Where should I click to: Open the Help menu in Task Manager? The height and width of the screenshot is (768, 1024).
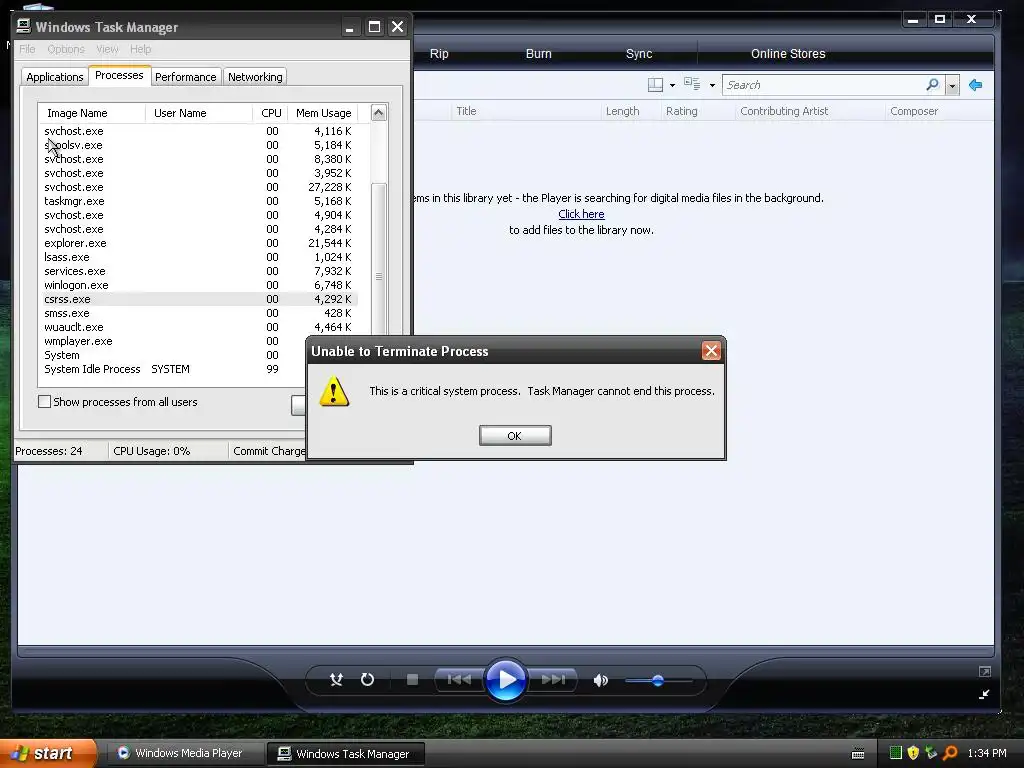(140, 49)
